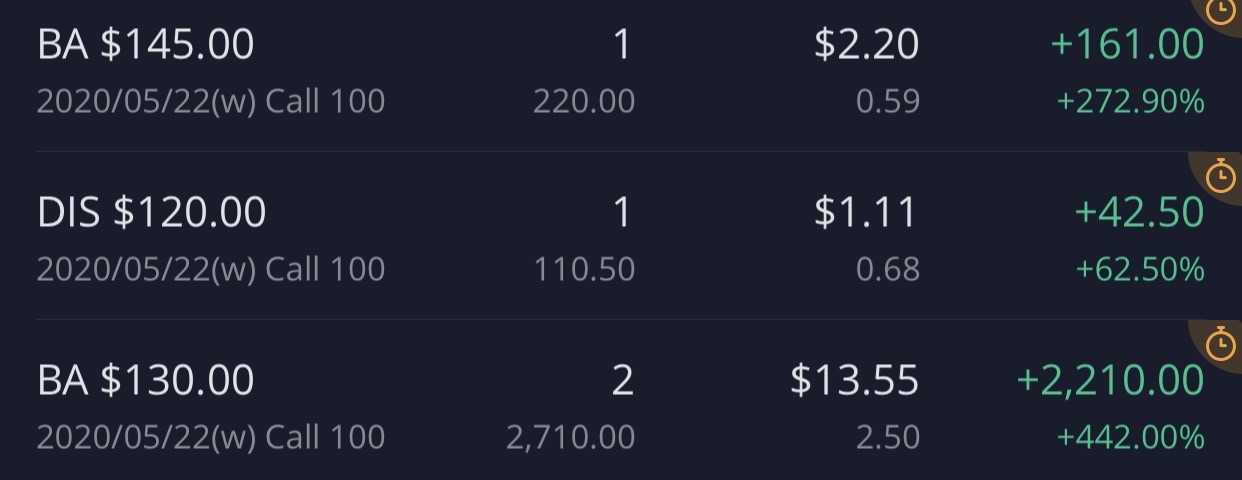Select the +62.50% gain percentage
Screen dimensions: 1242x480
tap(1140, 269)
